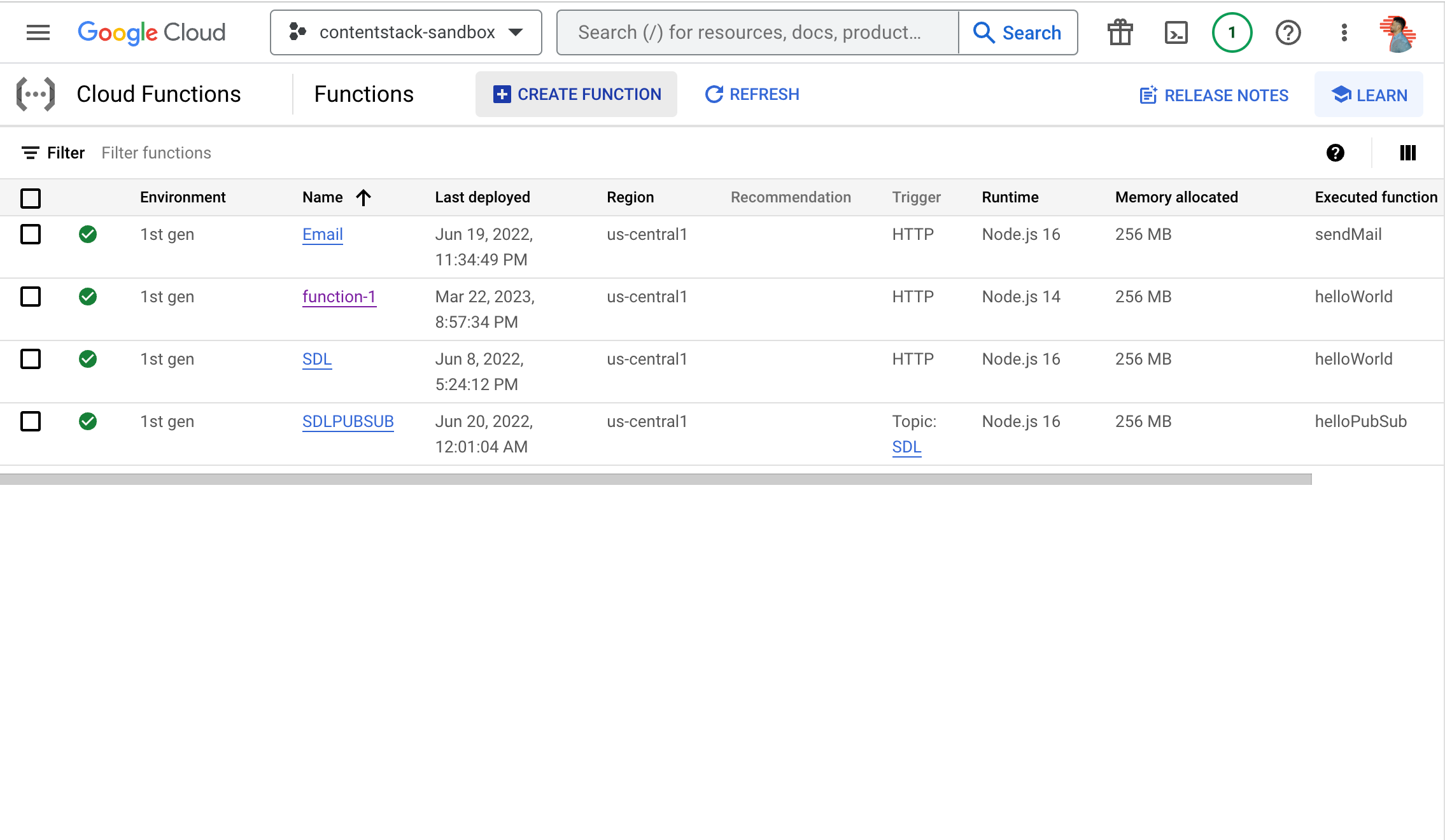Open the three-dot settings menu
Viewport: 1445px width, 840px height.
(1344, 32)
